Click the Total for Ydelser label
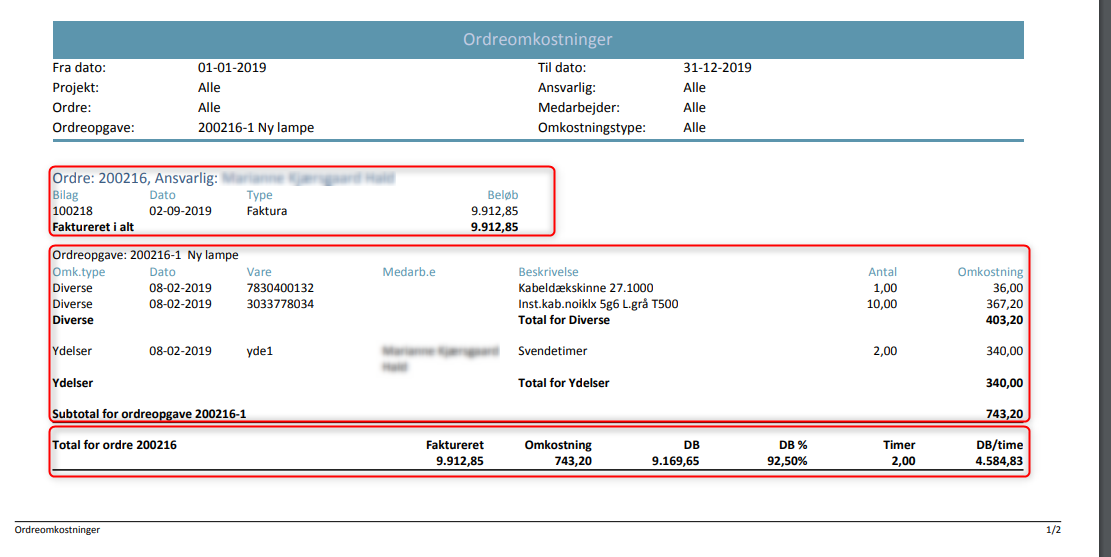 point(563,383)
